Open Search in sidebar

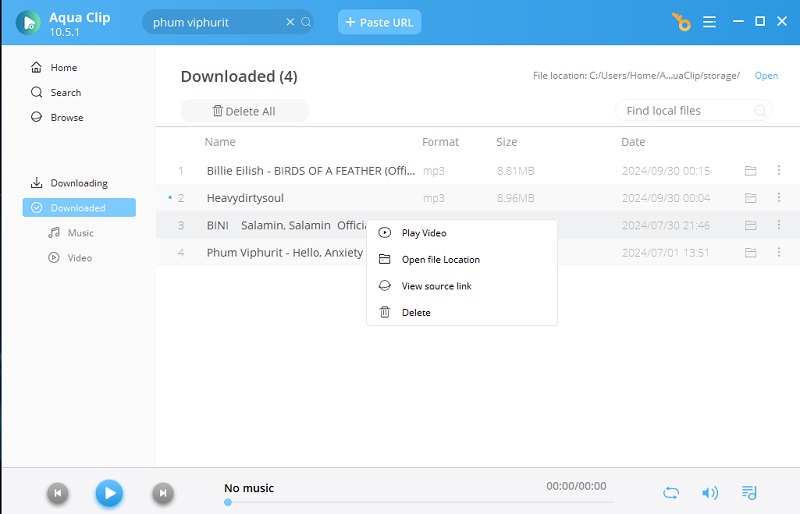pos(56,92)
